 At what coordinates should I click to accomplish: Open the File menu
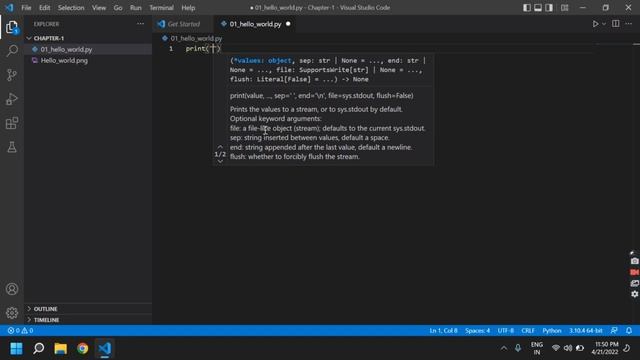[26, 8]
